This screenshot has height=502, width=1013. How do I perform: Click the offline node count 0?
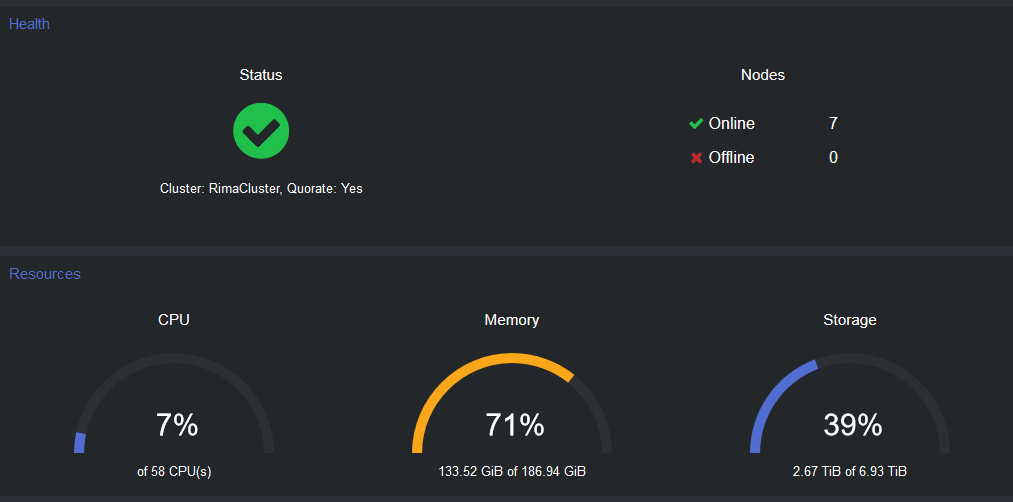pos(833,158)
